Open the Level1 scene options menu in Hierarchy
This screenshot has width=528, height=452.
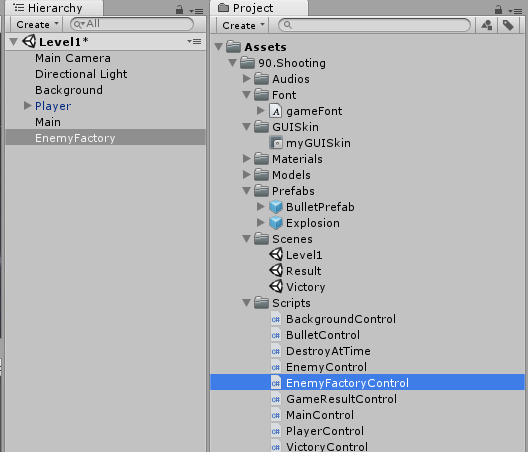pyautogui.click(x=194, y=41)
